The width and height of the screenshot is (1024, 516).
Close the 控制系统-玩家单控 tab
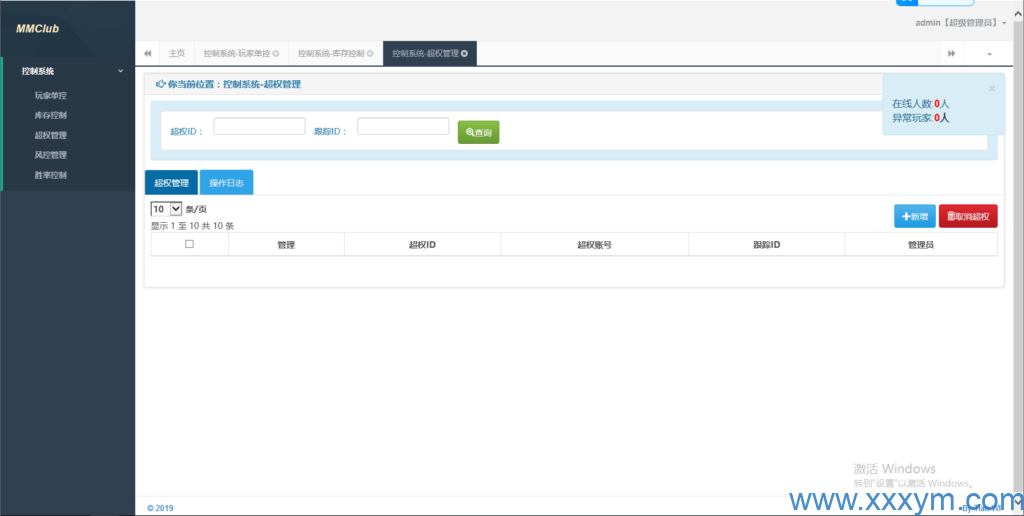click(x=276, y=53)
